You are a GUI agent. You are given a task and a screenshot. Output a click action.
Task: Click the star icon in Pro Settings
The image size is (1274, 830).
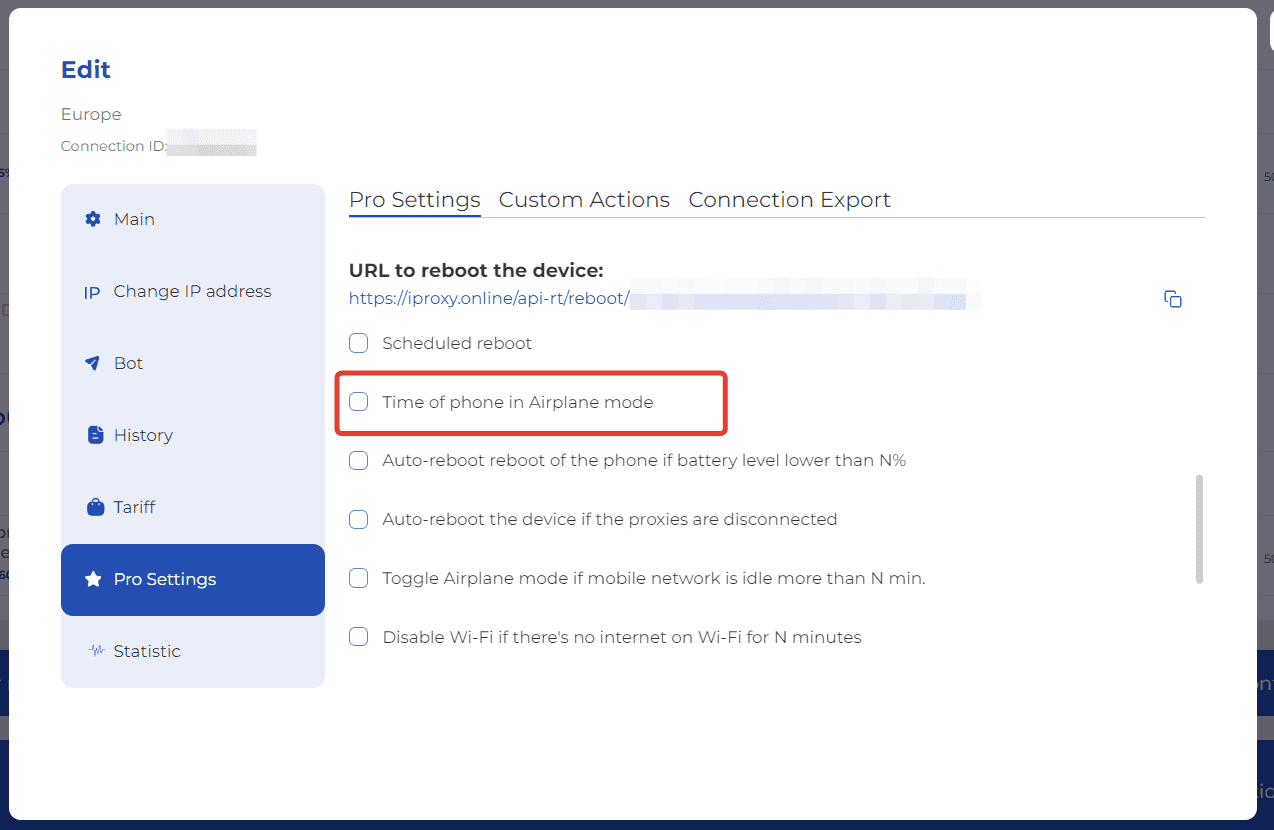(93, 579)
